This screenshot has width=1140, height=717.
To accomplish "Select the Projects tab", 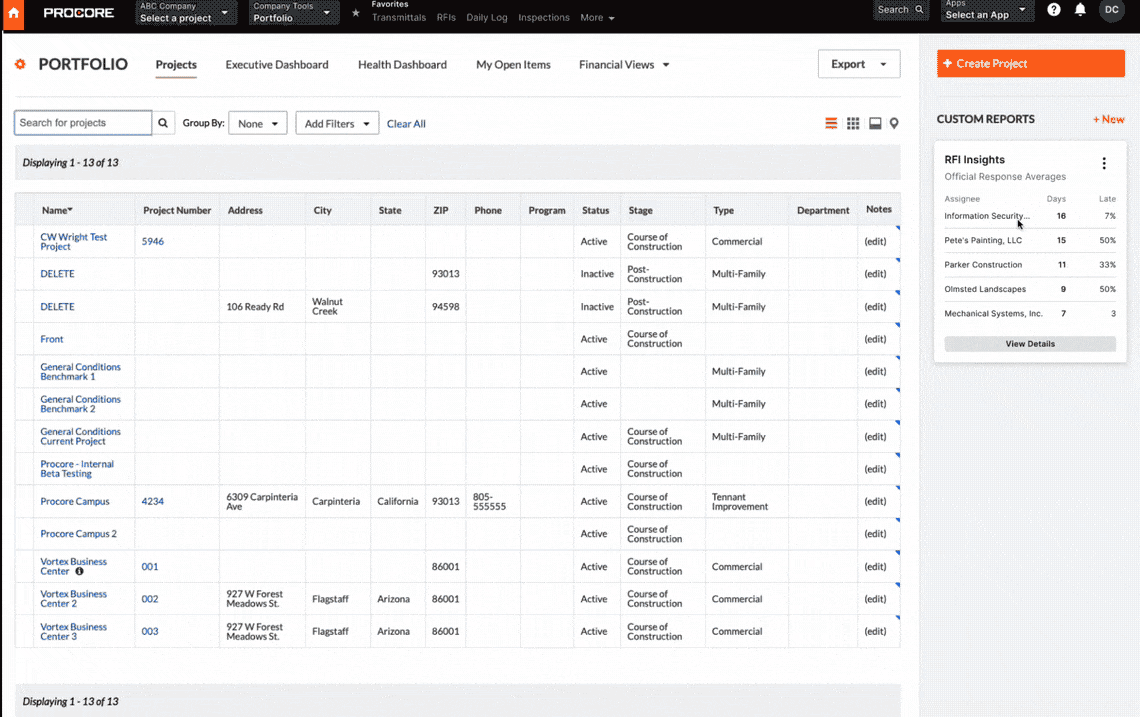I will point(176,65).
